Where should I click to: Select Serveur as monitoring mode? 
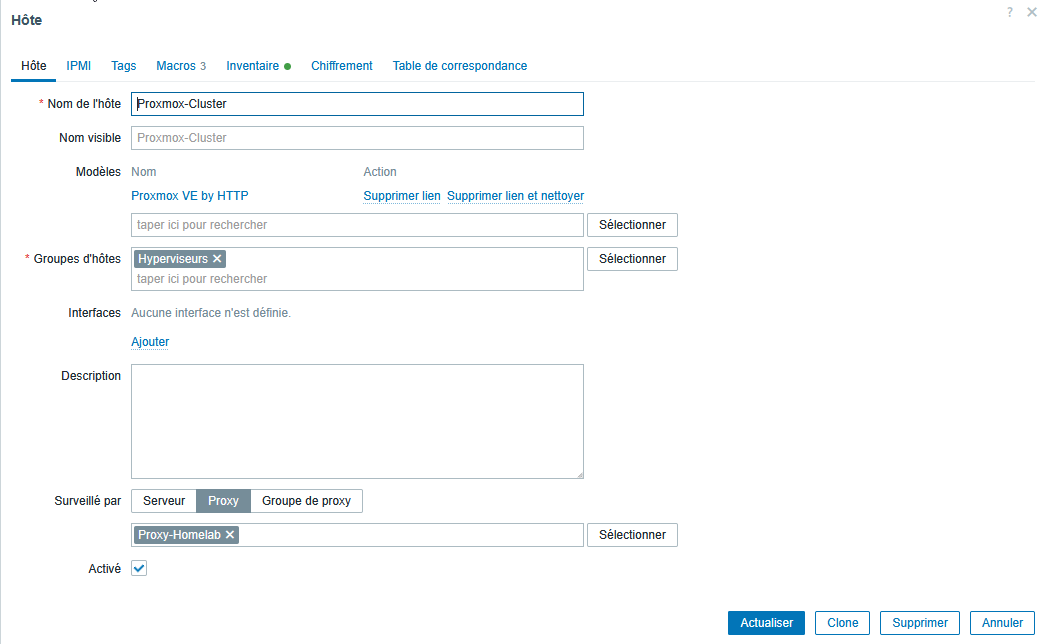click(163, 500)
